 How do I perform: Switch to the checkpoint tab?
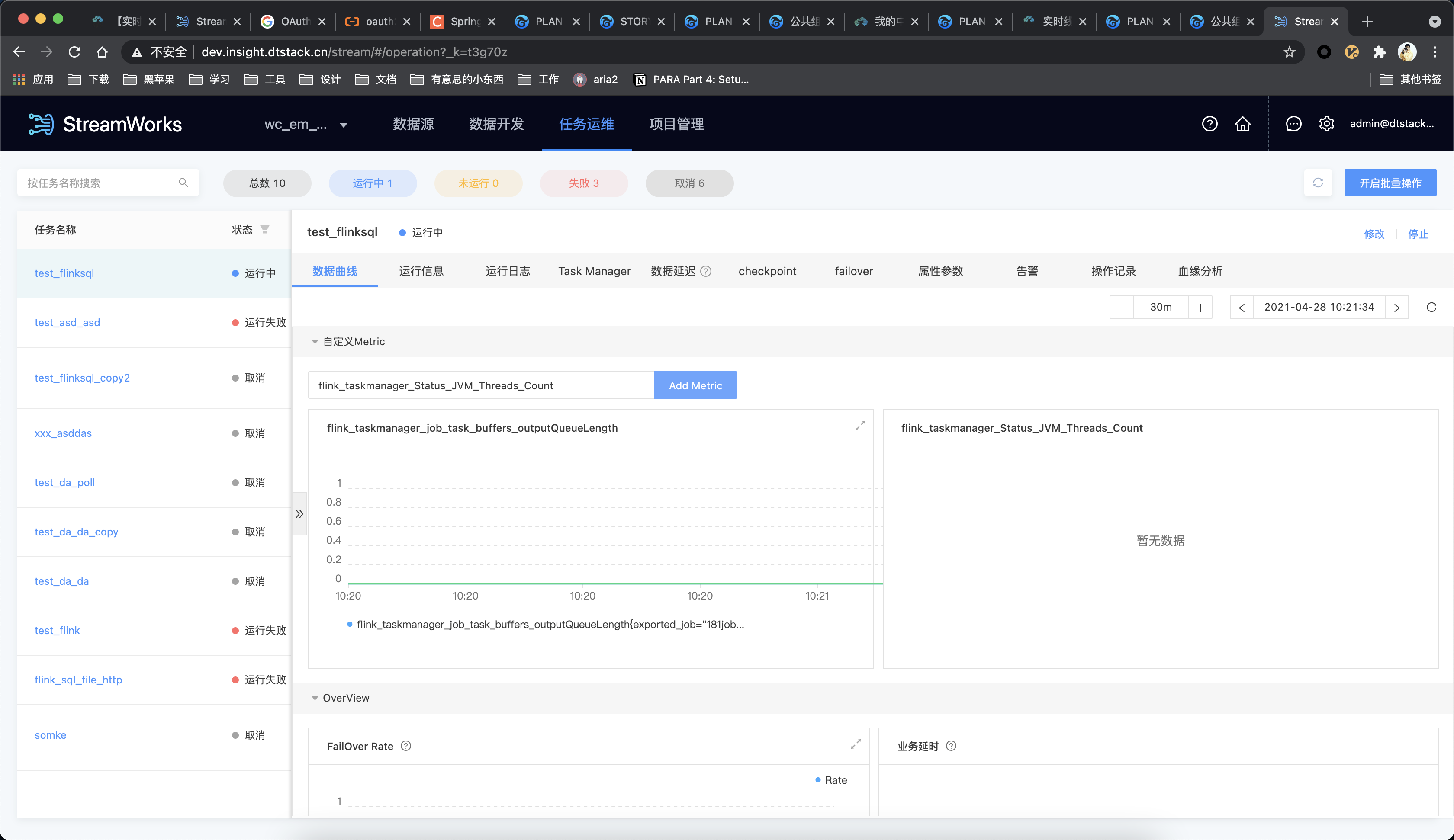[767, 271]
